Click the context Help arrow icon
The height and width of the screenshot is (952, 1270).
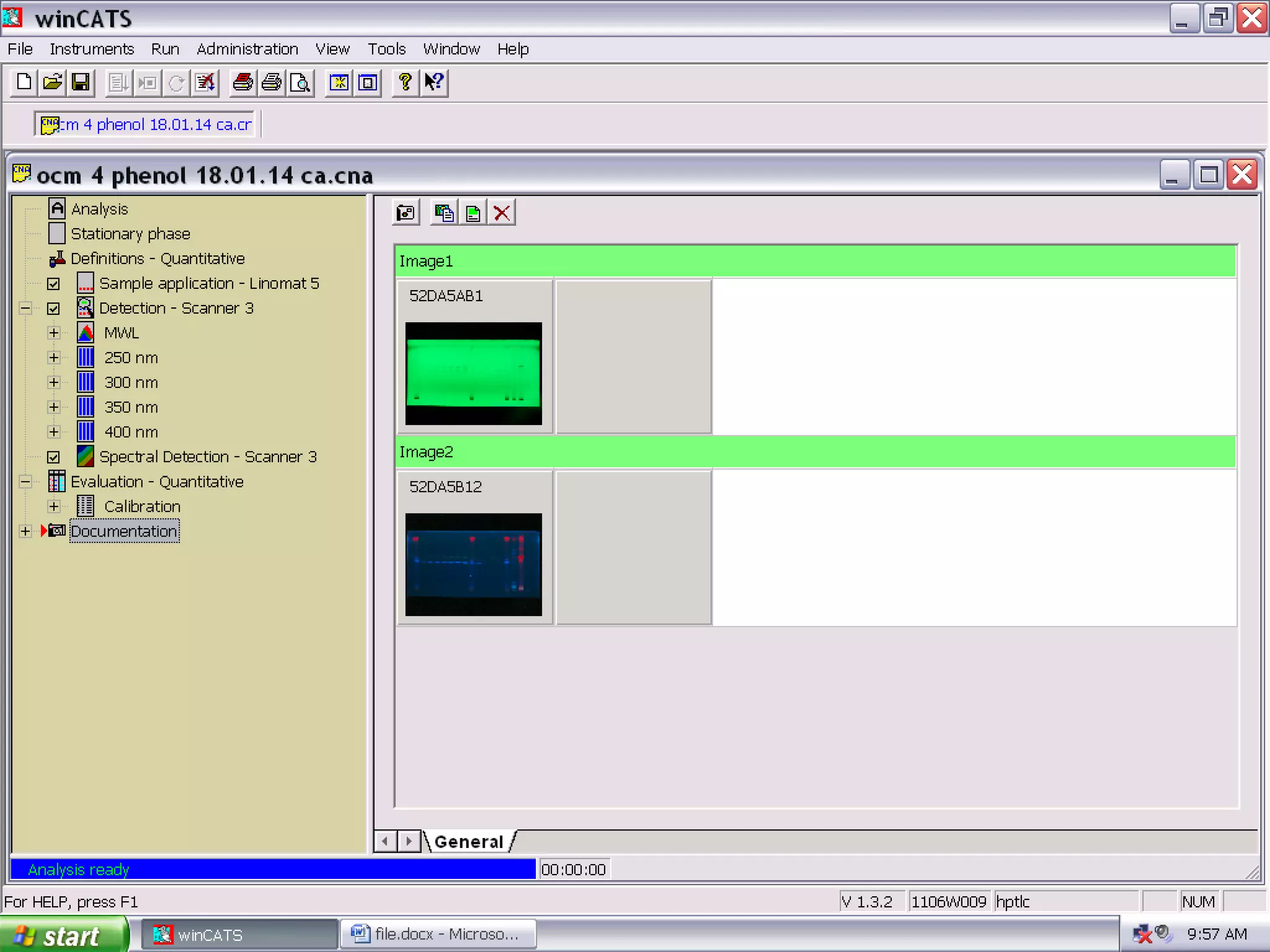[x=434, y=82]
